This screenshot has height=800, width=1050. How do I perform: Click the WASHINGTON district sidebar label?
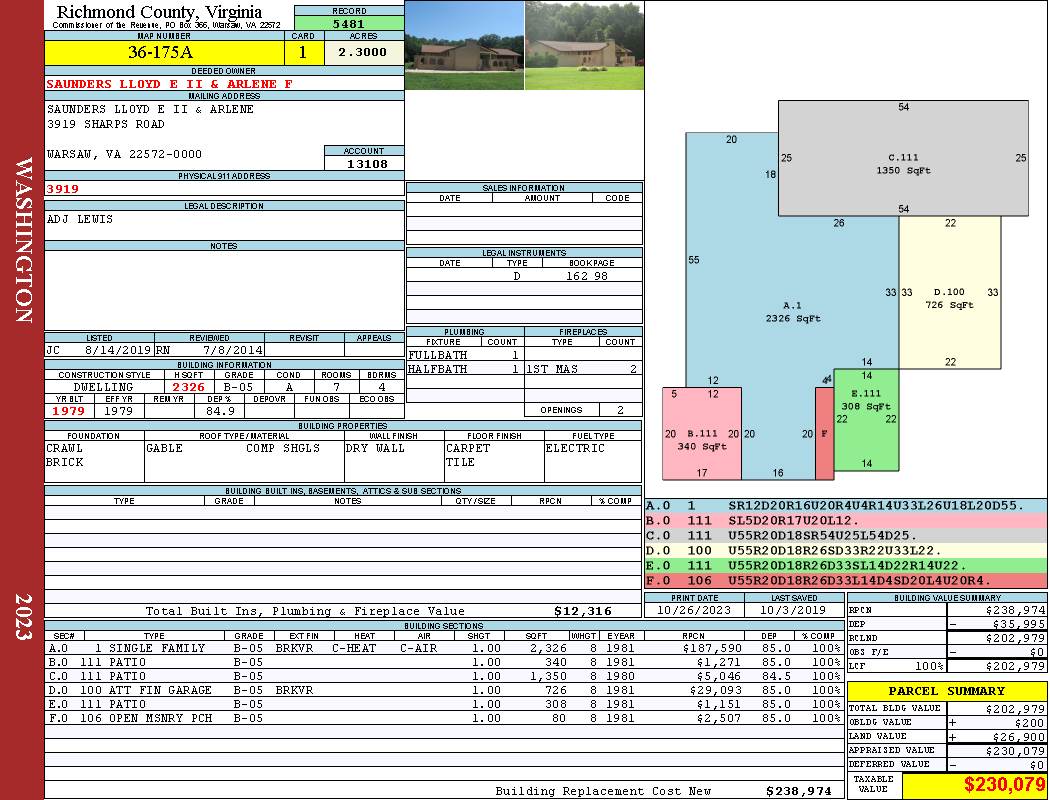click(23, 240)
